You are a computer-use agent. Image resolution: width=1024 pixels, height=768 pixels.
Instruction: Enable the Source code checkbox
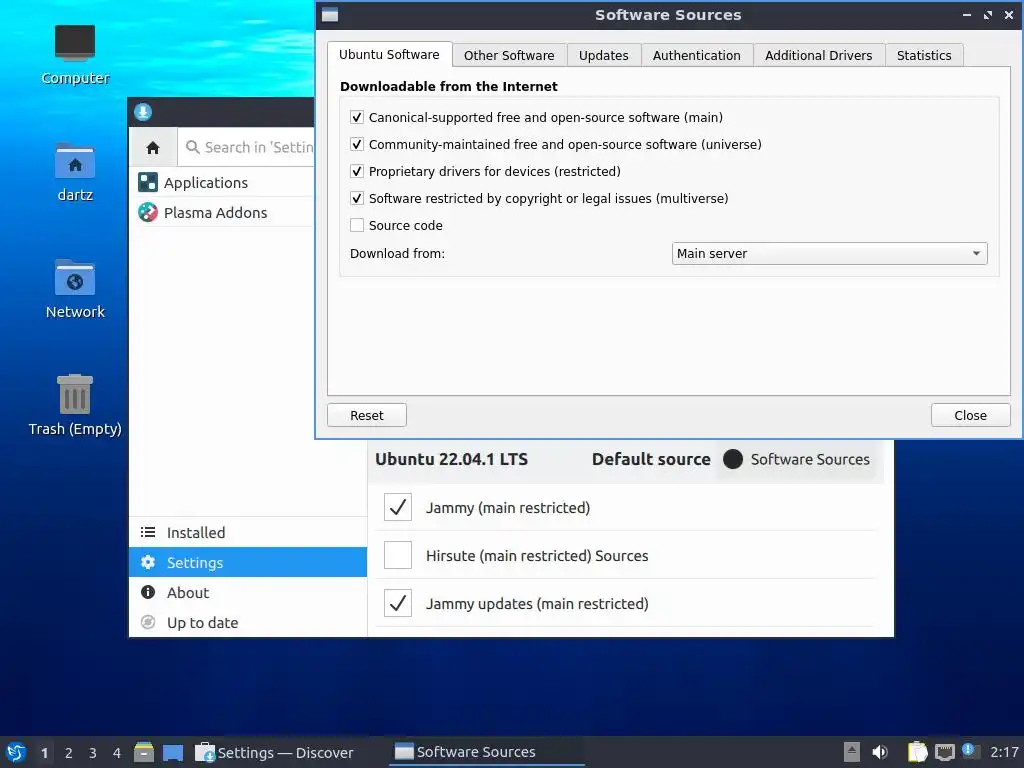click(357, 225)
